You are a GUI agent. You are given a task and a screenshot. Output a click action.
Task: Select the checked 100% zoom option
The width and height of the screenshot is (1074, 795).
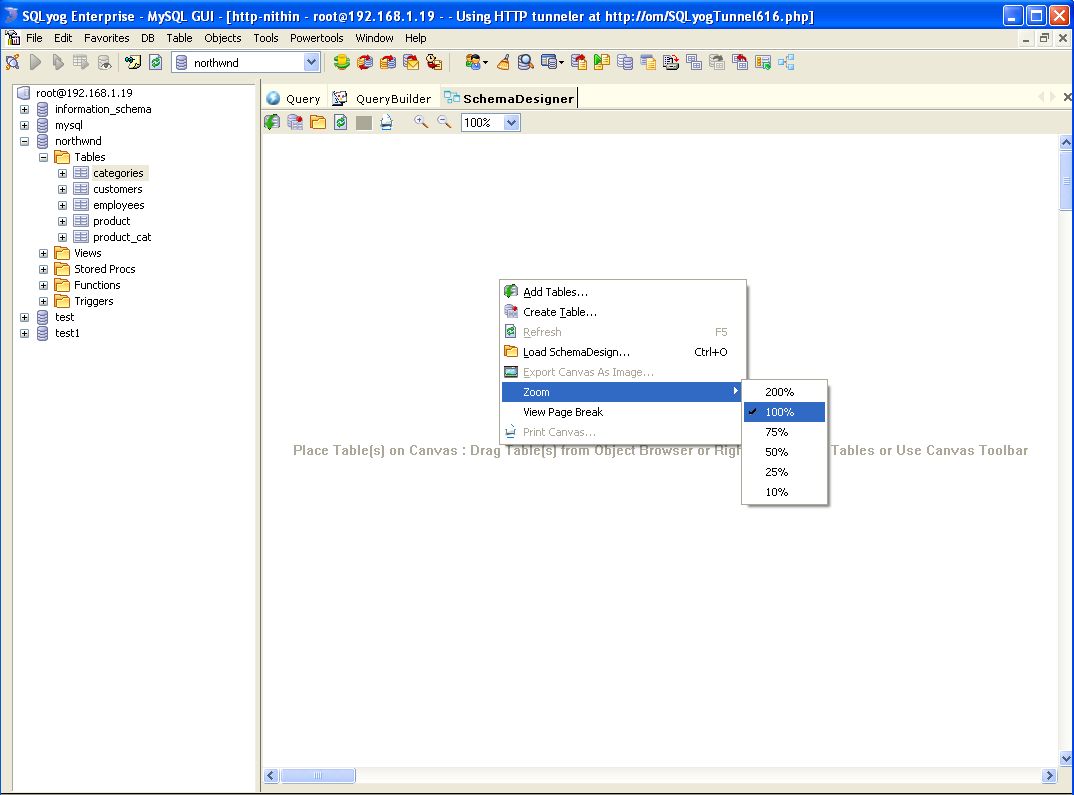[784, 412]
